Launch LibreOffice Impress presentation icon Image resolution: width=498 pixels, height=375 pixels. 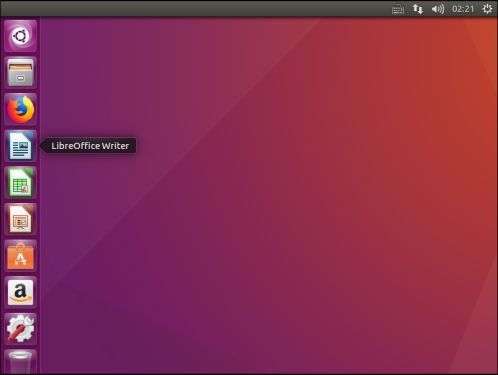pos(20,219)
